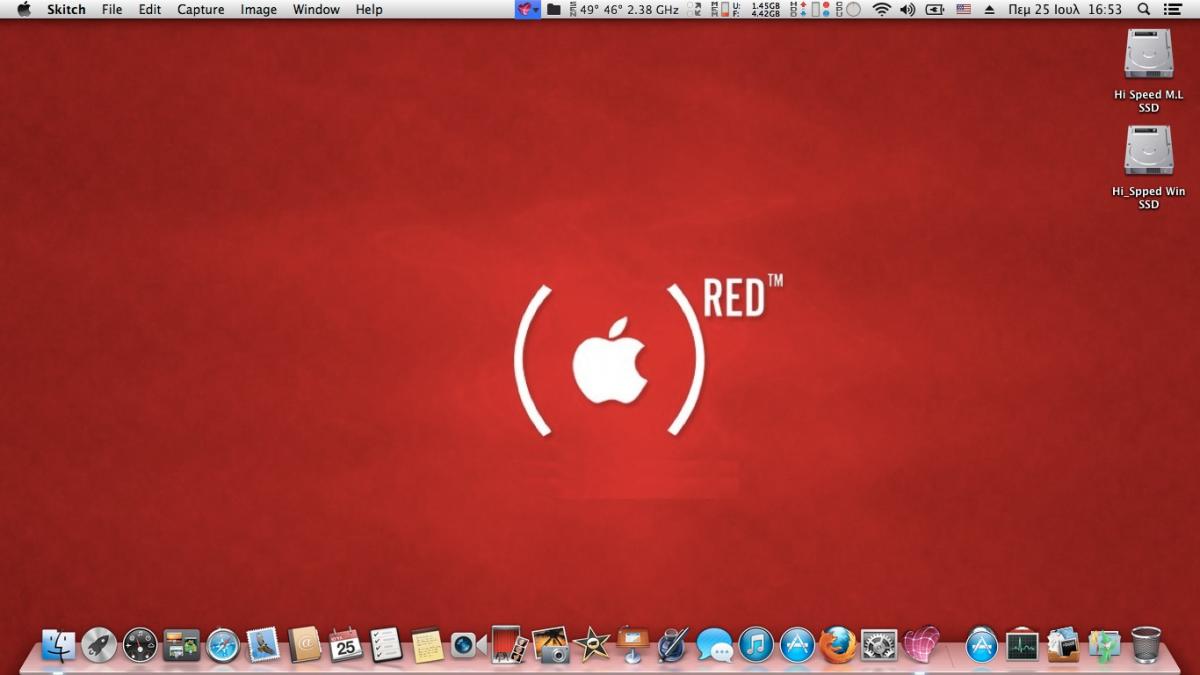
Task: Open Hi_Spped Win SSD drive
Action: point(1149,167)
